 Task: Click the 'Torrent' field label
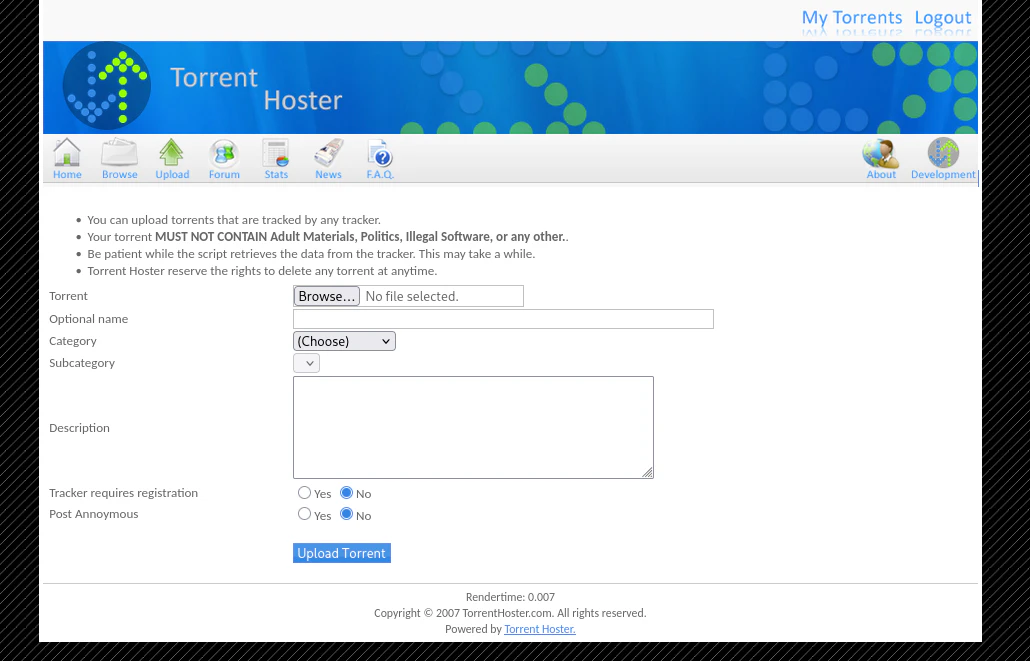point(68,296)
